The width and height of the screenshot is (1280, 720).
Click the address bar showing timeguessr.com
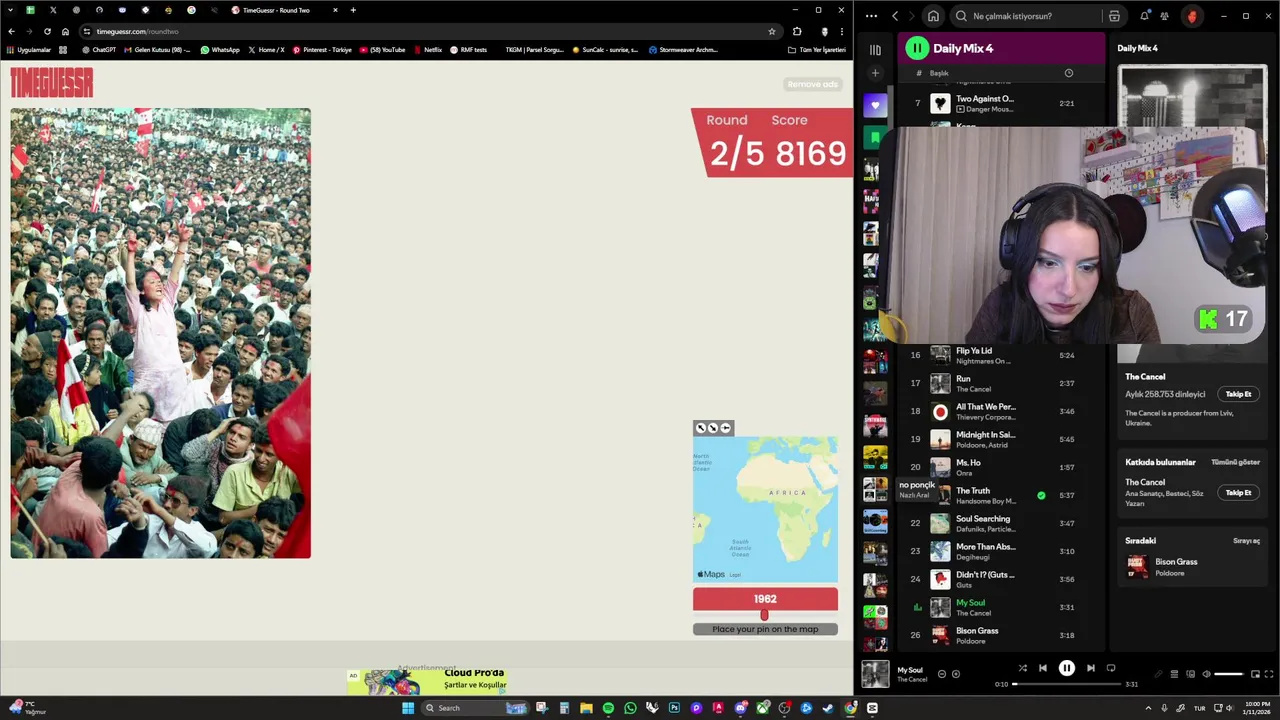(x=430, y=31)
